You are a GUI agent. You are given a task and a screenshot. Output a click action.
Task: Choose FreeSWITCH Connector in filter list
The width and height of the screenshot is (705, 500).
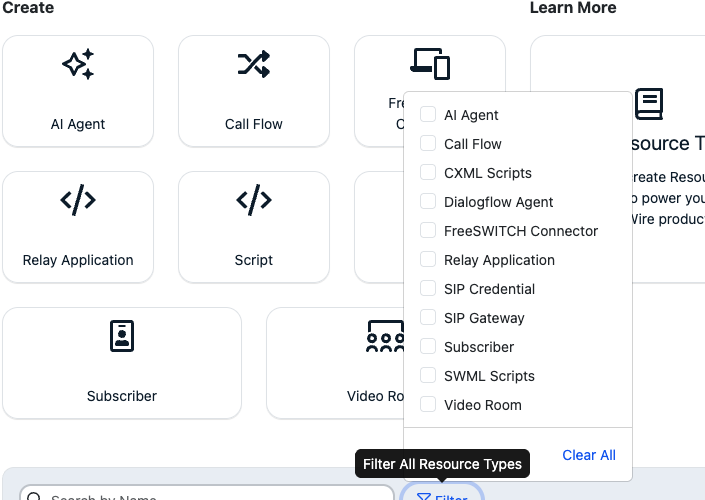520,231
